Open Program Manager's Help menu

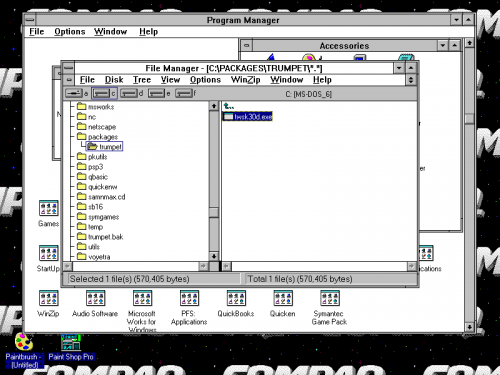coord(148,32)
